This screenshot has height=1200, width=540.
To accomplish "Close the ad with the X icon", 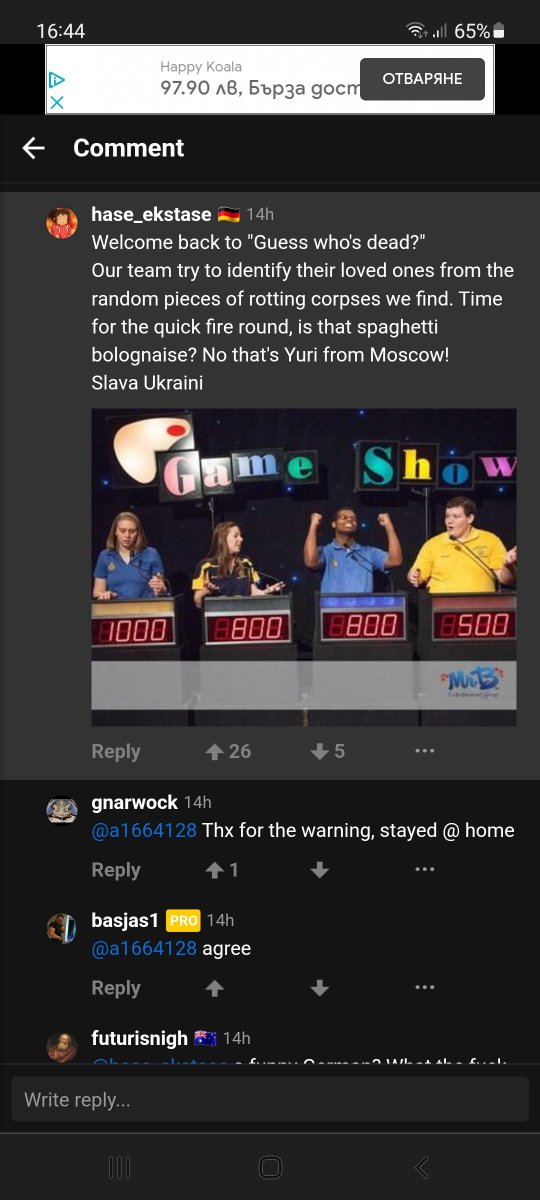I will point(57,102).
